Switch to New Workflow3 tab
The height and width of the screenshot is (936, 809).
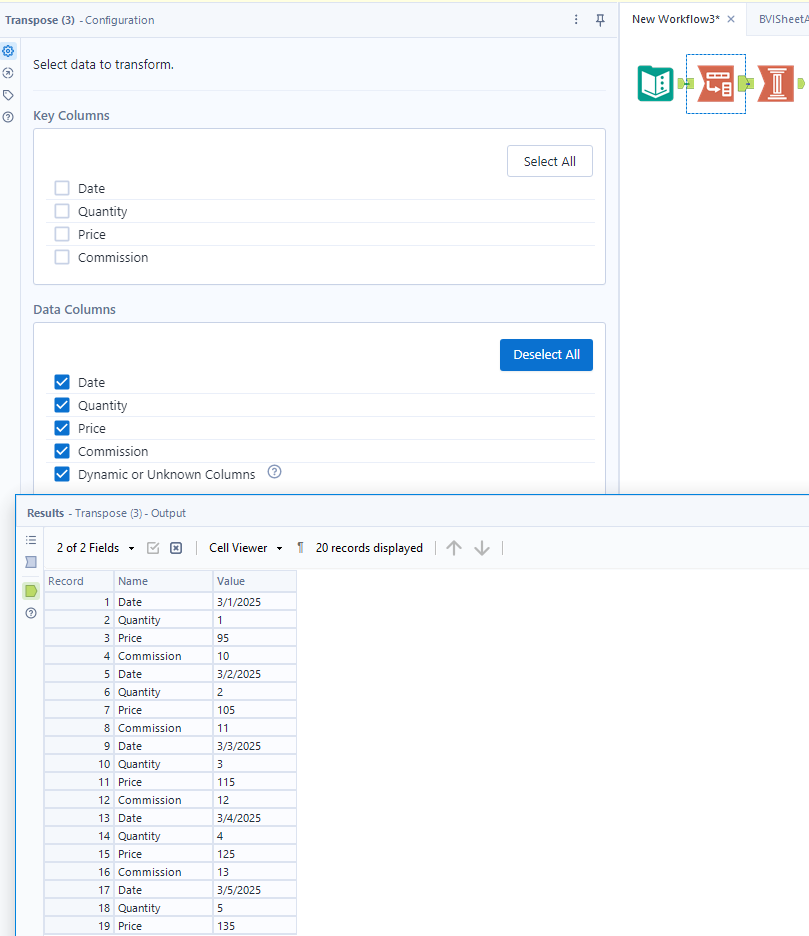point(676,19)
